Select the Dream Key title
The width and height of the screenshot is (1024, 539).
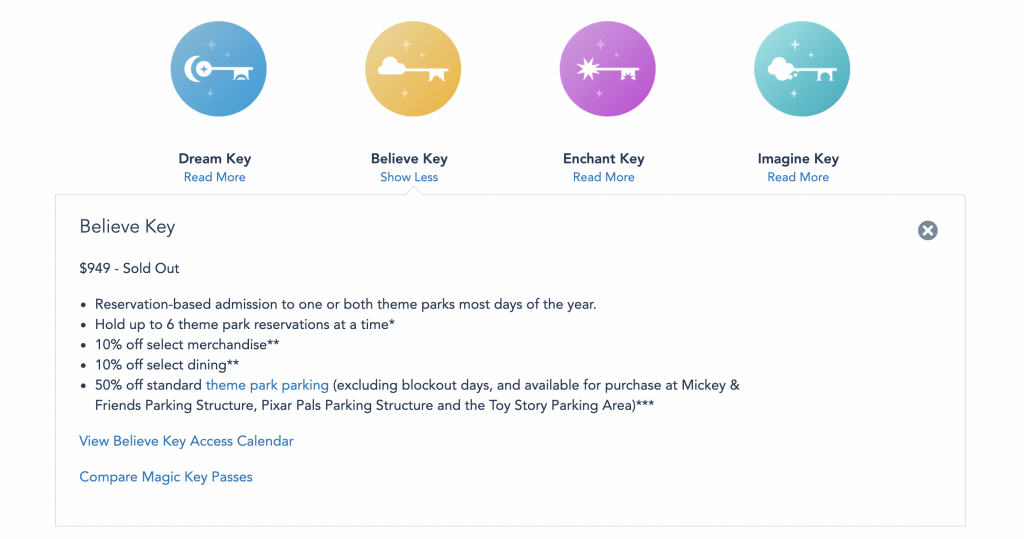[x=215, y=159]
